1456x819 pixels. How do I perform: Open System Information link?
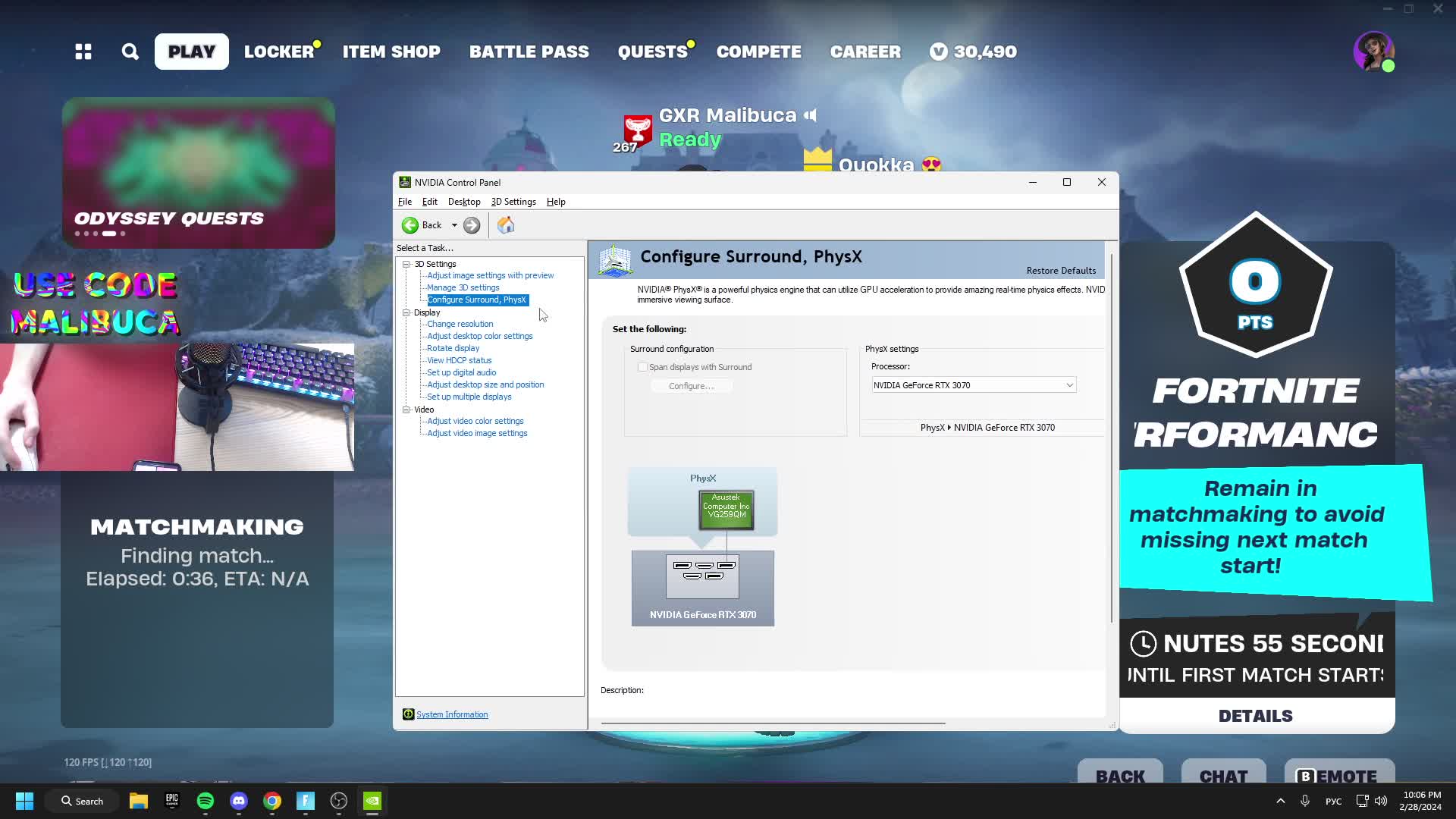(x=452, y=714)
